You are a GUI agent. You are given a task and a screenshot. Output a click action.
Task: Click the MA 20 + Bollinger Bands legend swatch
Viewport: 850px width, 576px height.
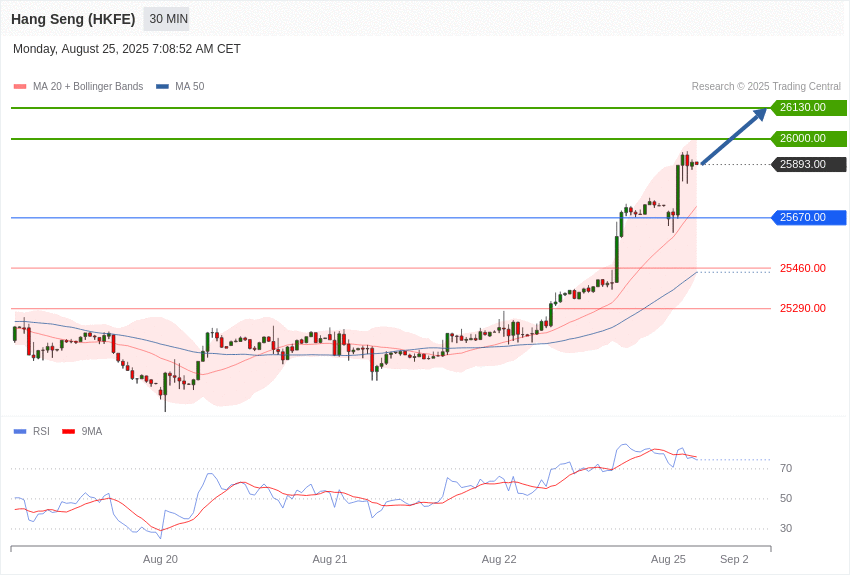click(x=20, y=86)
